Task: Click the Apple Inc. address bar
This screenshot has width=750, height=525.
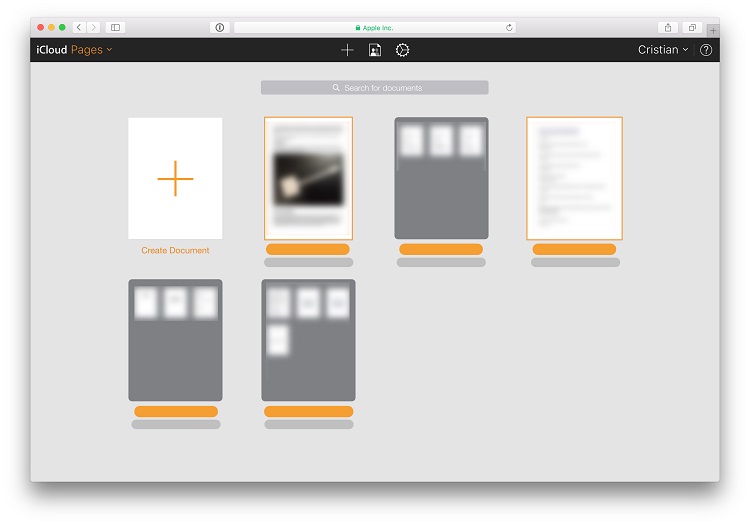Action: point(375,27)
